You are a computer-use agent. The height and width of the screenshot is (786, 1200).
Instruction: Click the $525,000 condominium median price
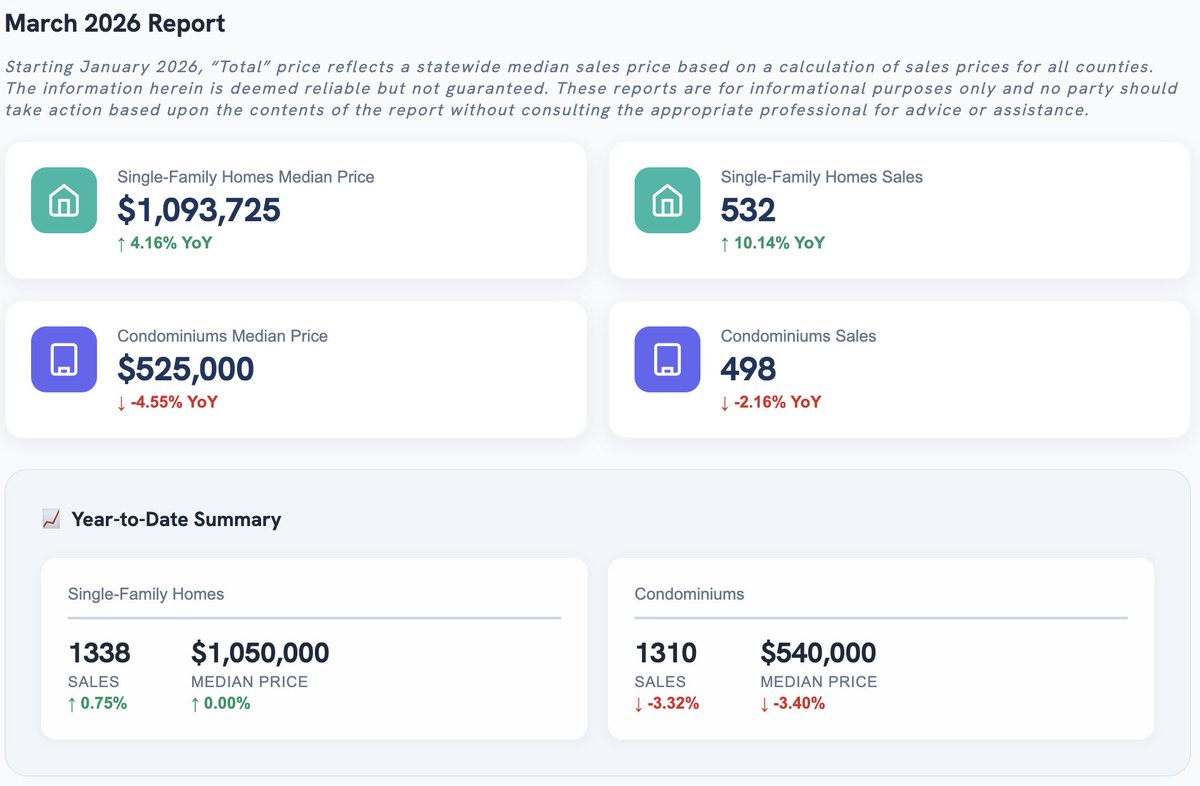[186, 369]
